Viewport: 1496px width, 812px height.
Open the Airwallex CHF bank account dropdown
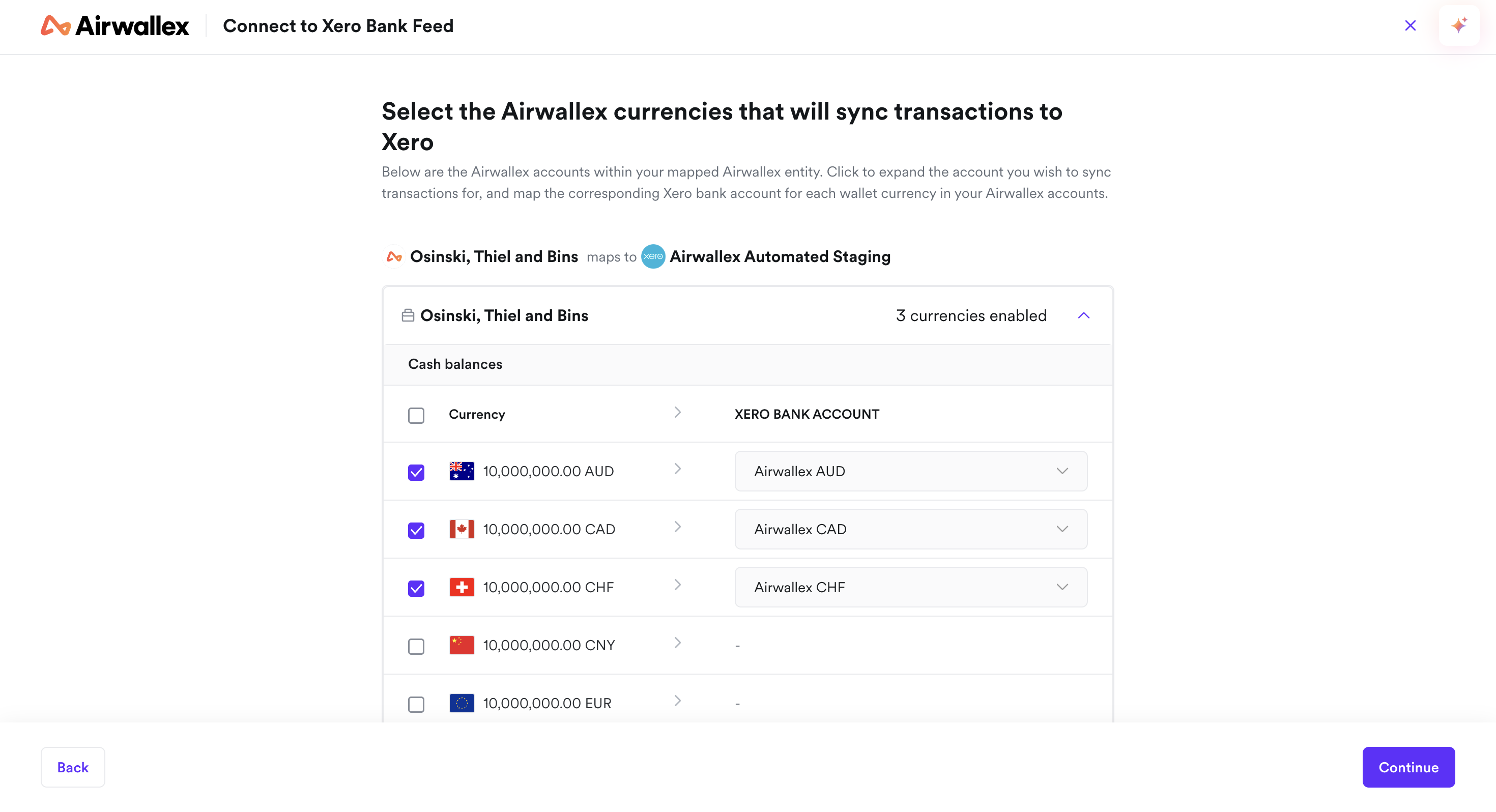(911, 587)
